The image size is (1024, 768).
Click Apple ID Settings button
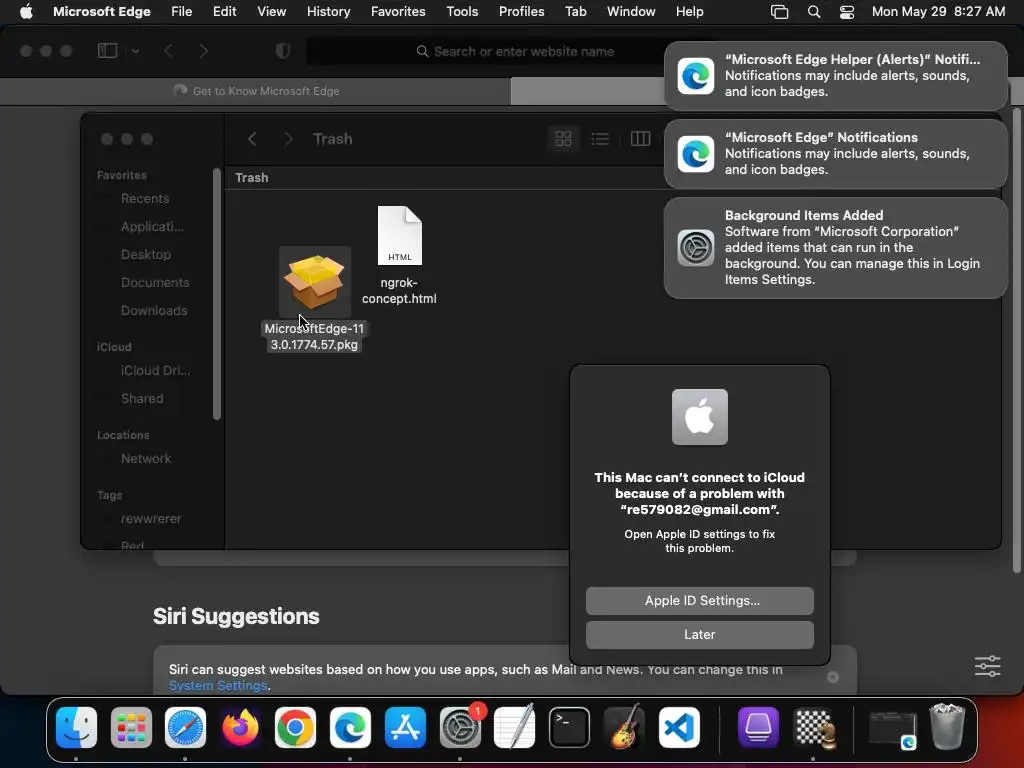click(700, 601)
